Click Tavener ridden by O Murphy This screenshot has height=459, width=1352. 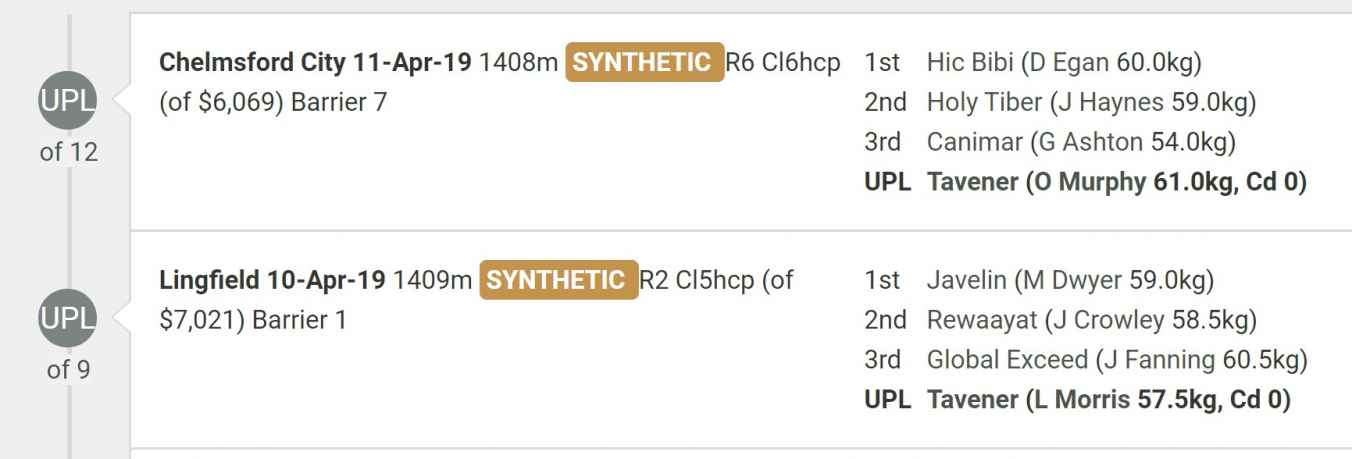coord(972,182)
